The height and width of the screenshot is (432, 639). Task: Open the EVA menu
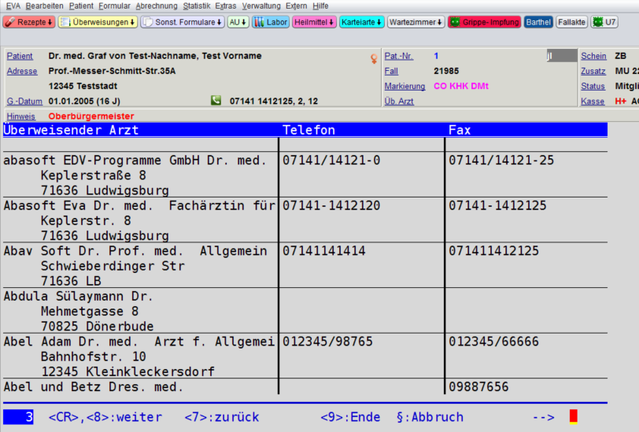pyautogui.click(x=13, y=6)
